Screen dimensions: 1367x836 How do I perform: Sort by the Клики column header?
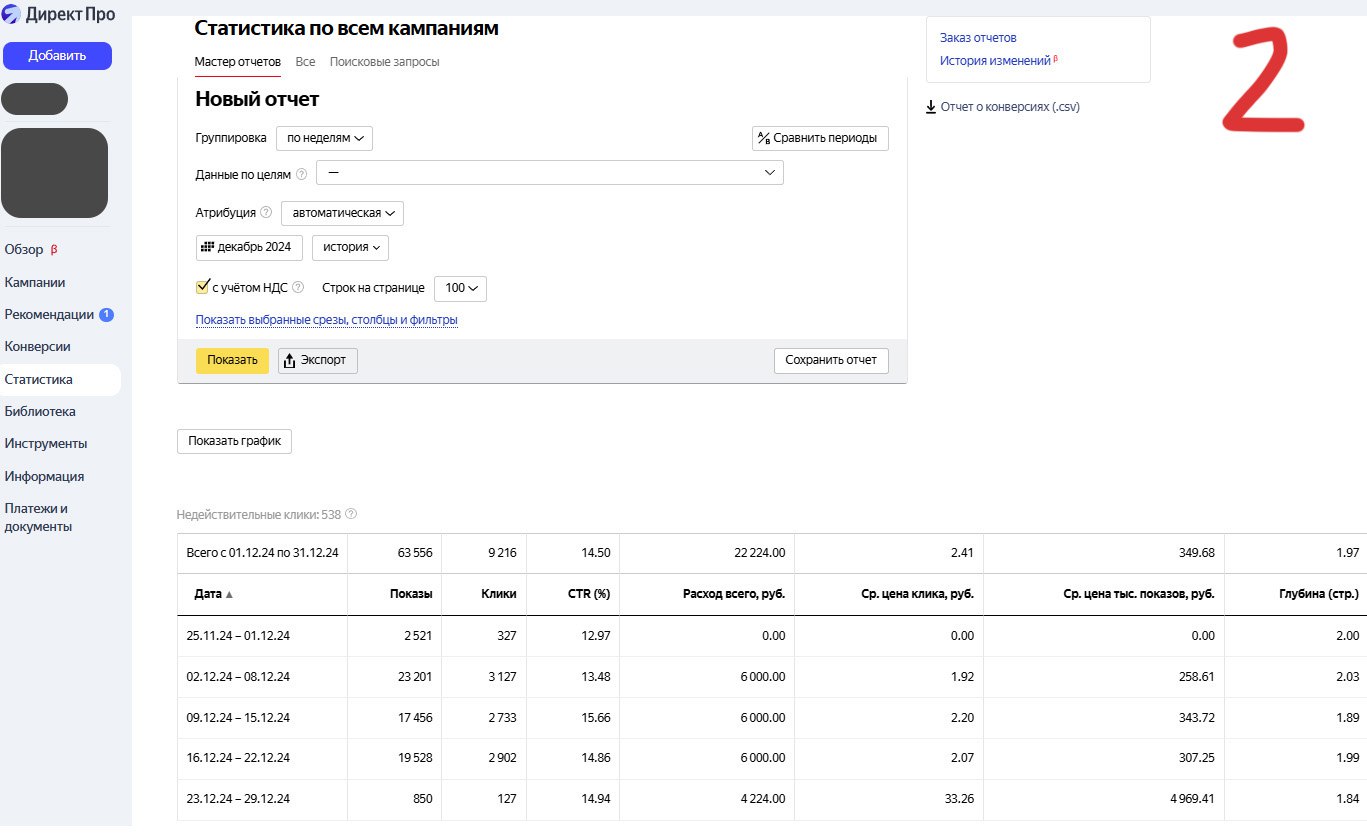pyautogui.click(x=499, y=594)
